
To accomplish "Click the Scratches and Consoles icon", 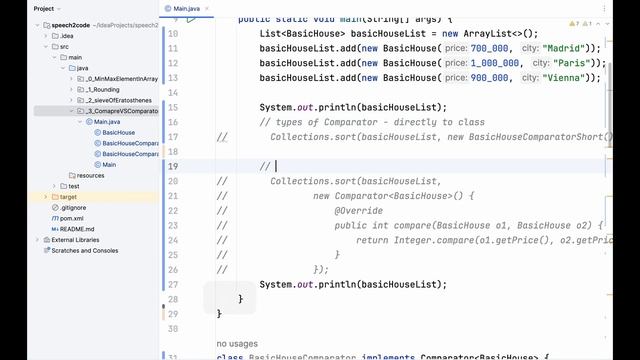I will pos(47,251).
